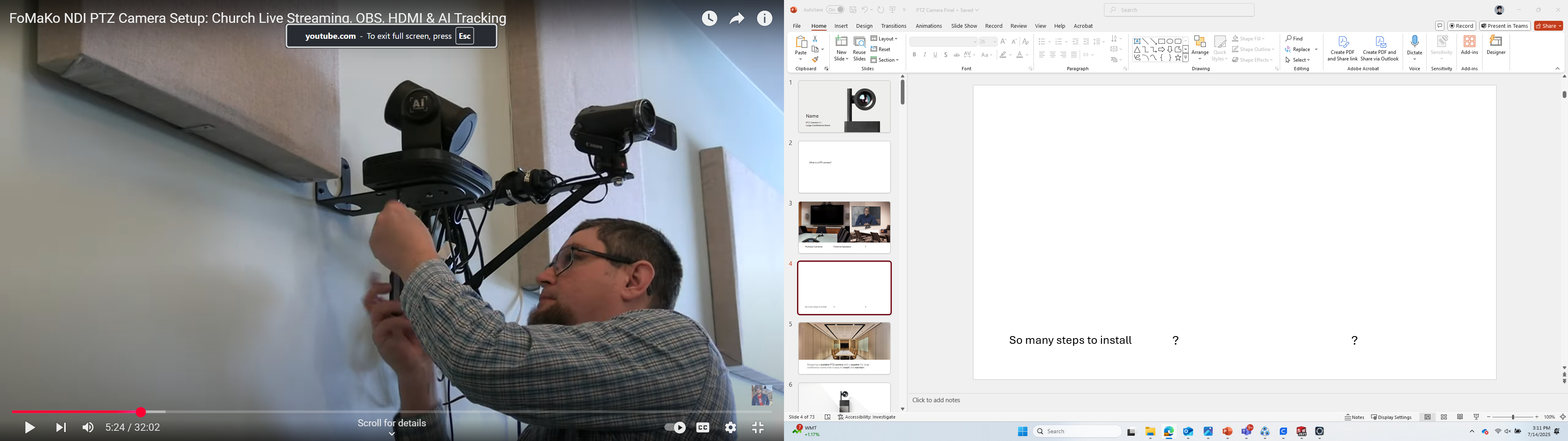This screenshot has width=1568, height=441.
Task: Click the Format Painter brush icon
Action: pyautogui.click(x=815, y=60)
